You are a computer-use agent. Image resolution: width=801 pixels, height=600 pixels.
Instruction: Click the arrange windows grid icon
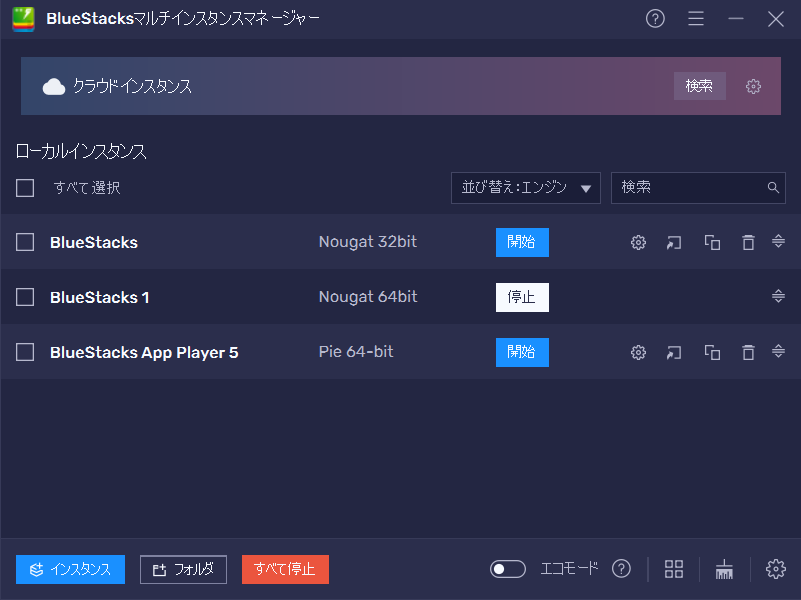(674, 569)
